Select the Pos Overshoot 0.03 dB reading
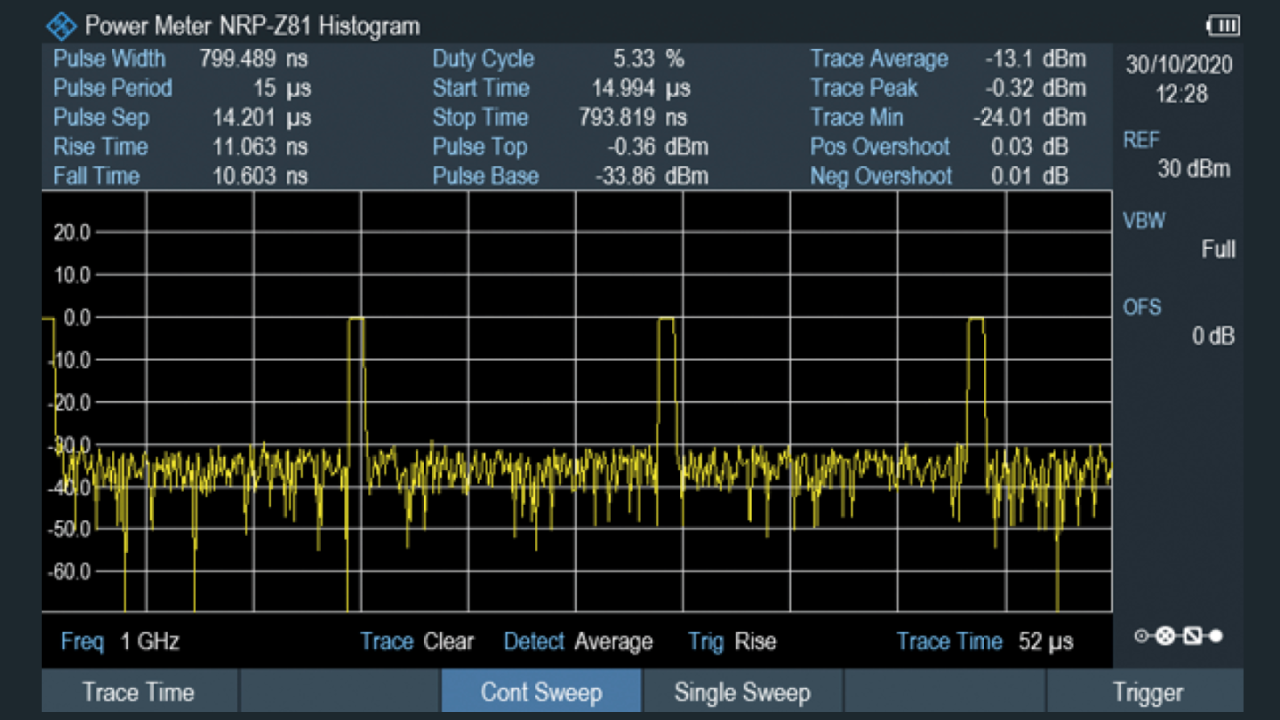1280x720 pixels. click(939, 147)
